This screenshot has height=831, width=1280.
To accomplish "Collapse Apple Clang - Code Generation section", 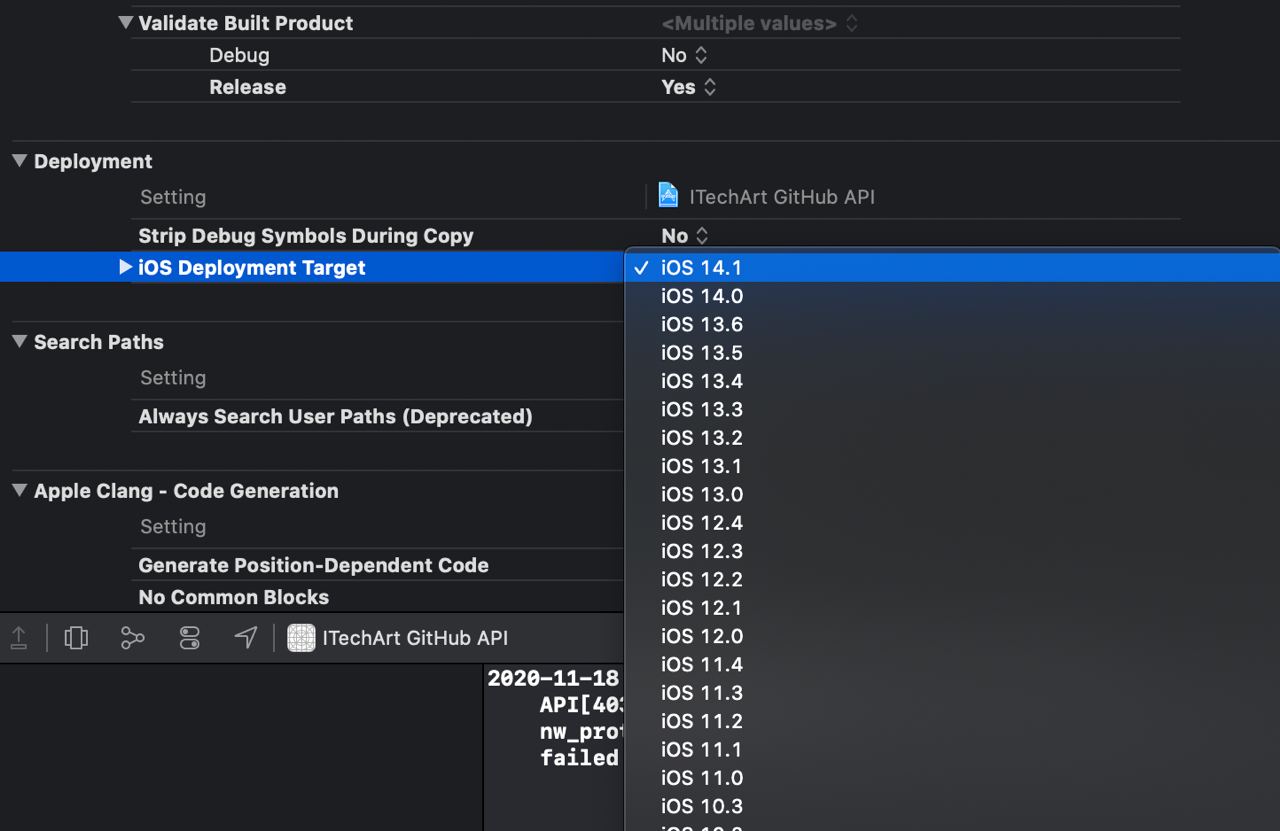I will click(x=20, y=490).
